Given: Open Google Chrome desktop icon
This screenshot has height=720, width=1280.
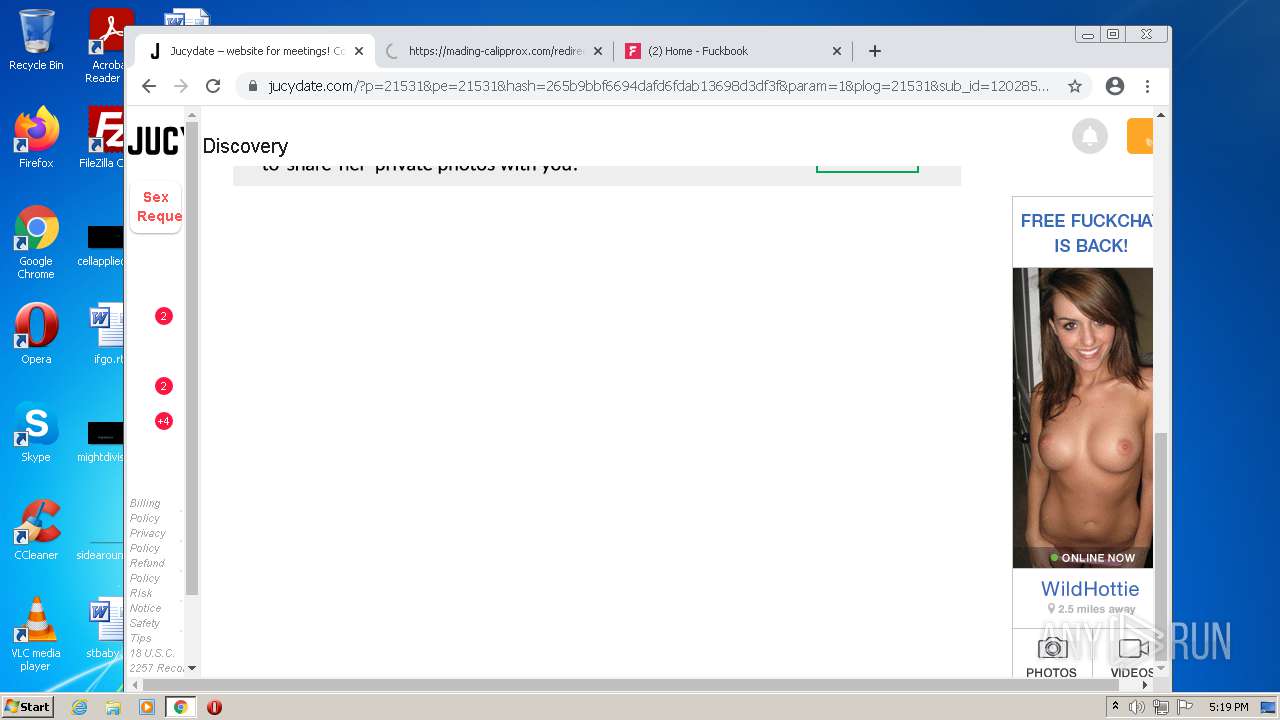Looking at the screenshot, I should click(x=36, y=242).
